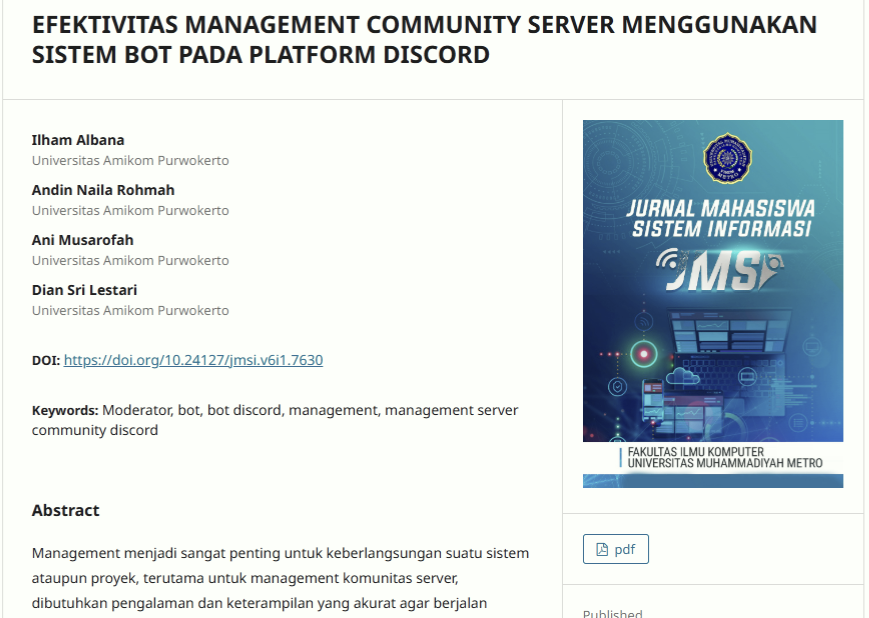The image size is (869, 618).
Task: Click the JMSI logo on the cover
Action: pos(712,272)
